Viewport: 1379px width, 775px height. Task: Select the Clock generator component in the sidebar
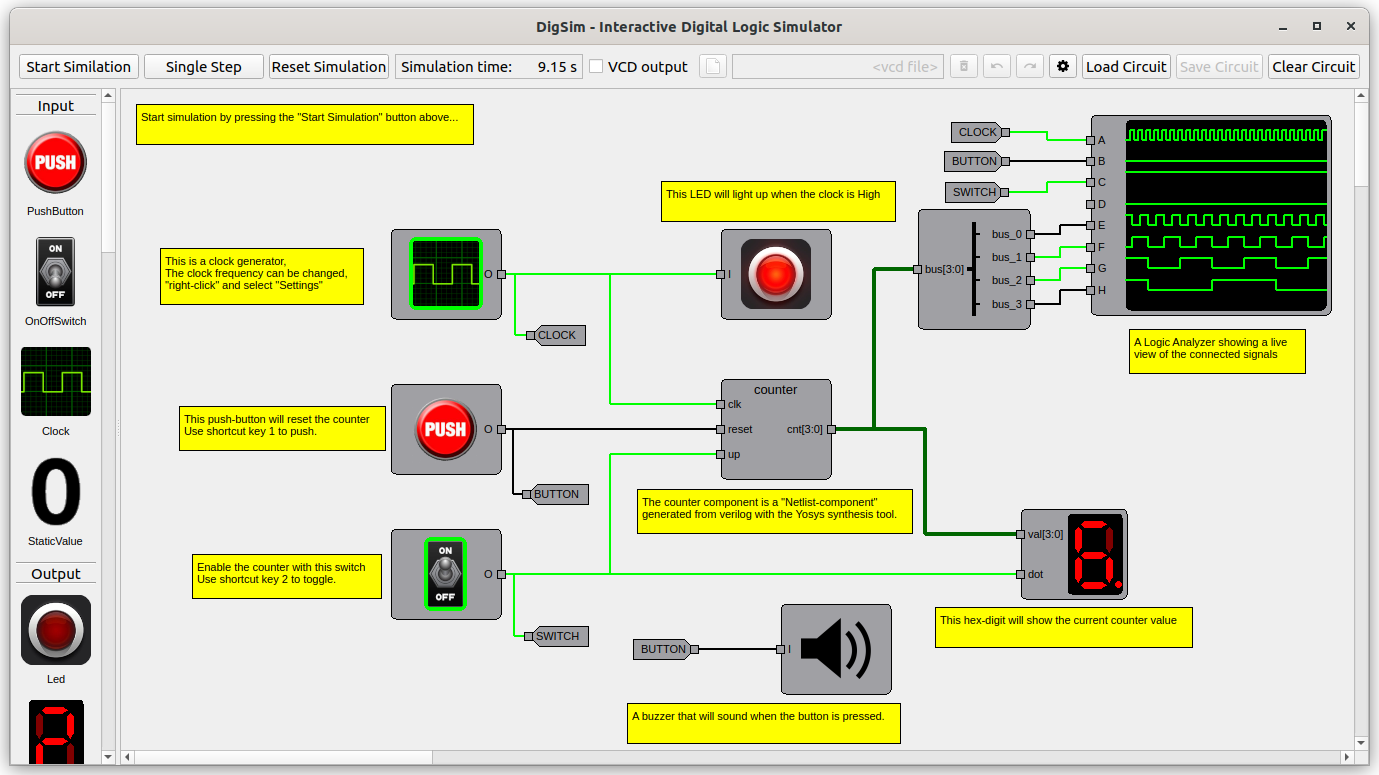coord(55,381)
